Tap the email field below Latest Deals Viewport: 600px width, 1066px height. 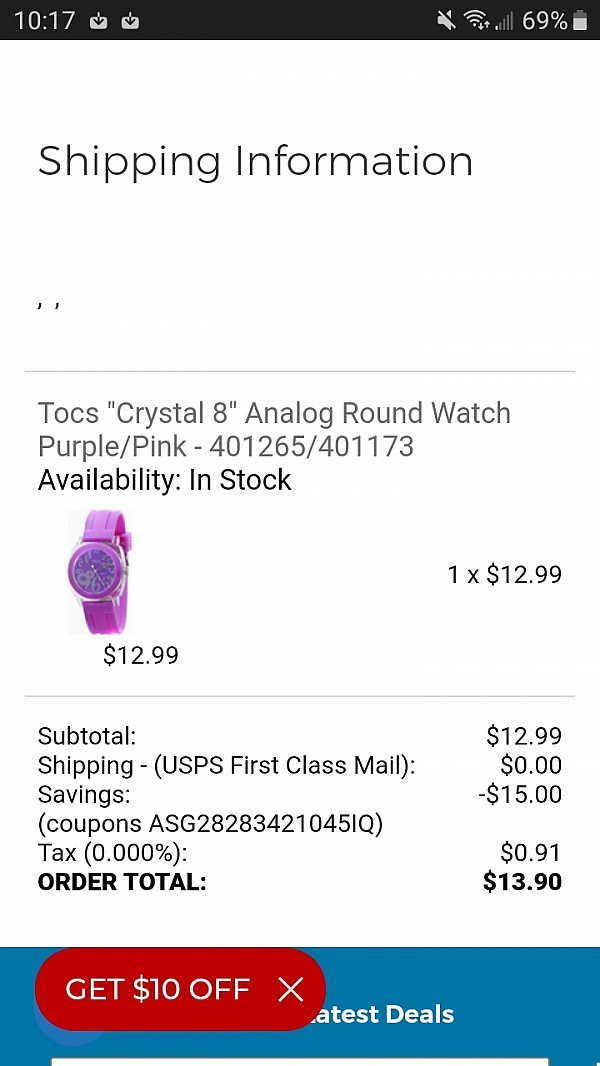[300, 1060]
